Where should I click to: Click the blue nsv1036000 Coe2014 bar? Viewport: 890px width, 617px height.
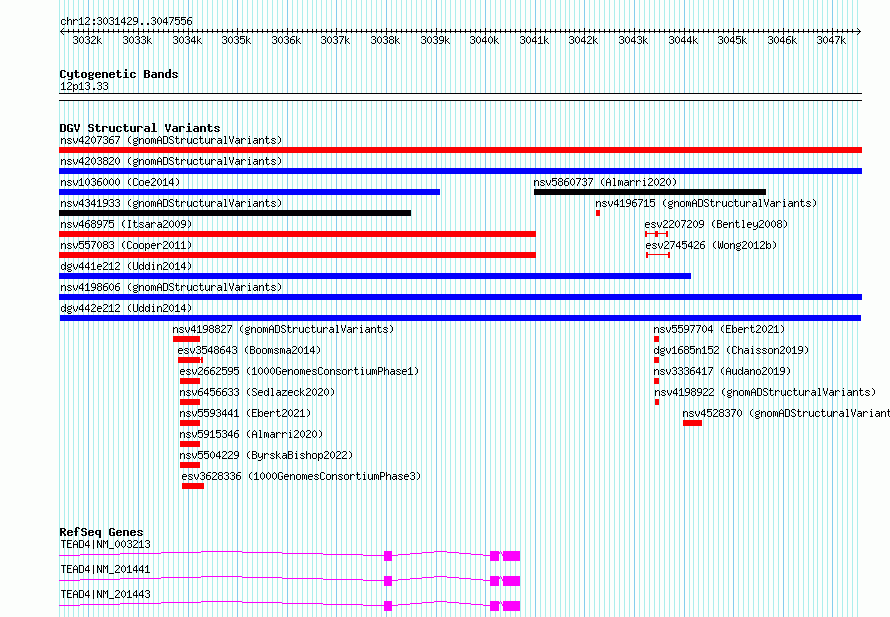(249, 192)
